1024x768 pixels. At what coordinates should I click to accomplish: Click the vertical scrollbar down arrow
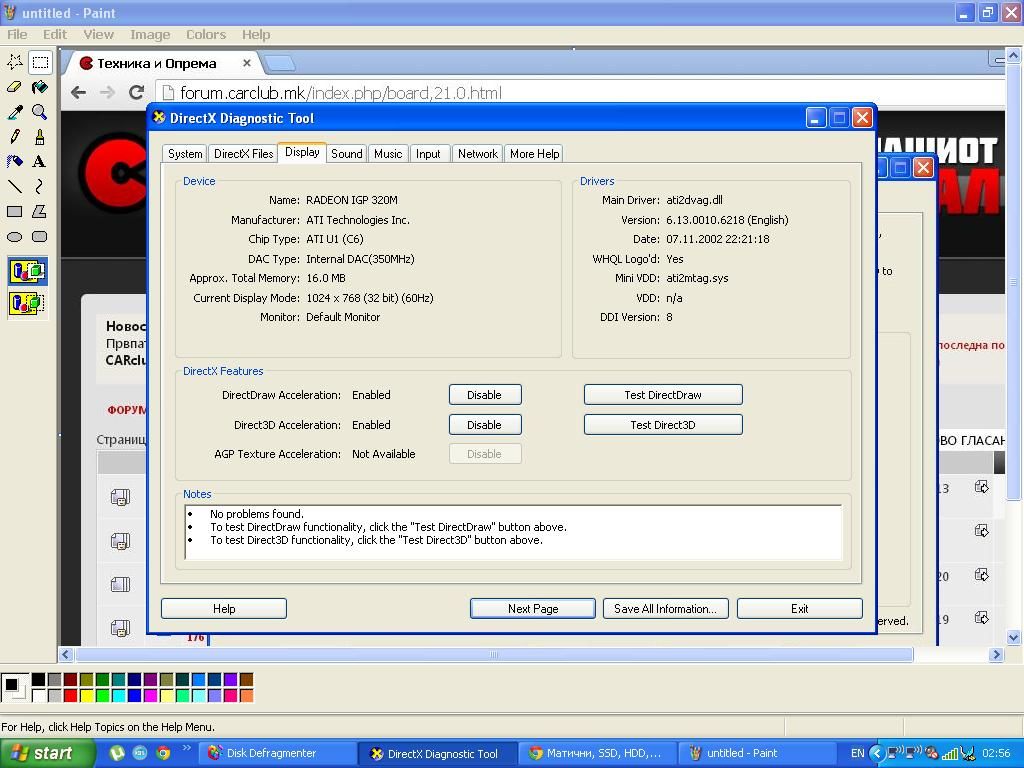click(x=1014, y=637)
